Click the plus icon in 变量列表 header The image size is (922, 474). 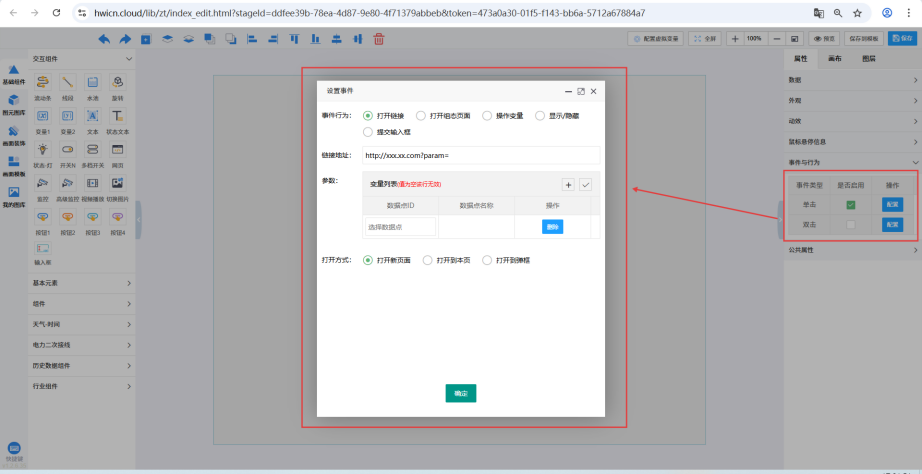pos(568,184)
